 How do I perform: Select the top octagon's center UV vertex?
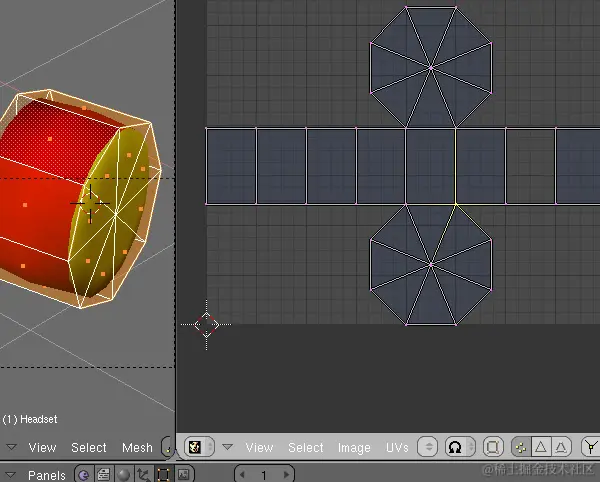(431, 68)
